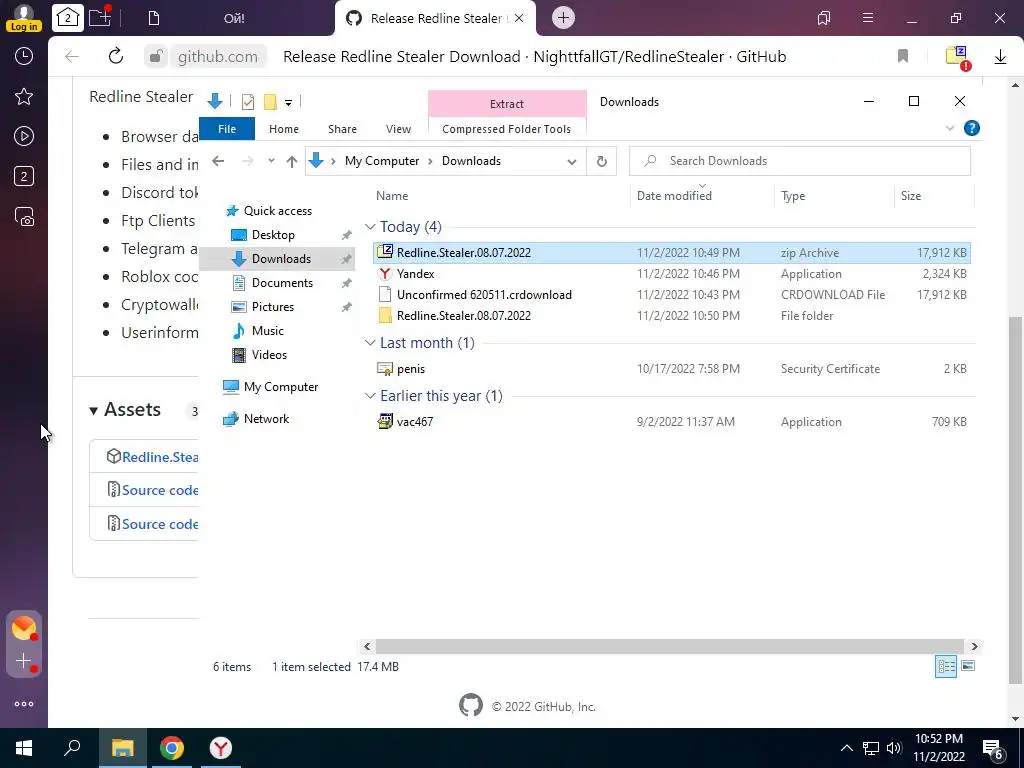
Task: Sort by the Size column header
Action: coord(911,195)
